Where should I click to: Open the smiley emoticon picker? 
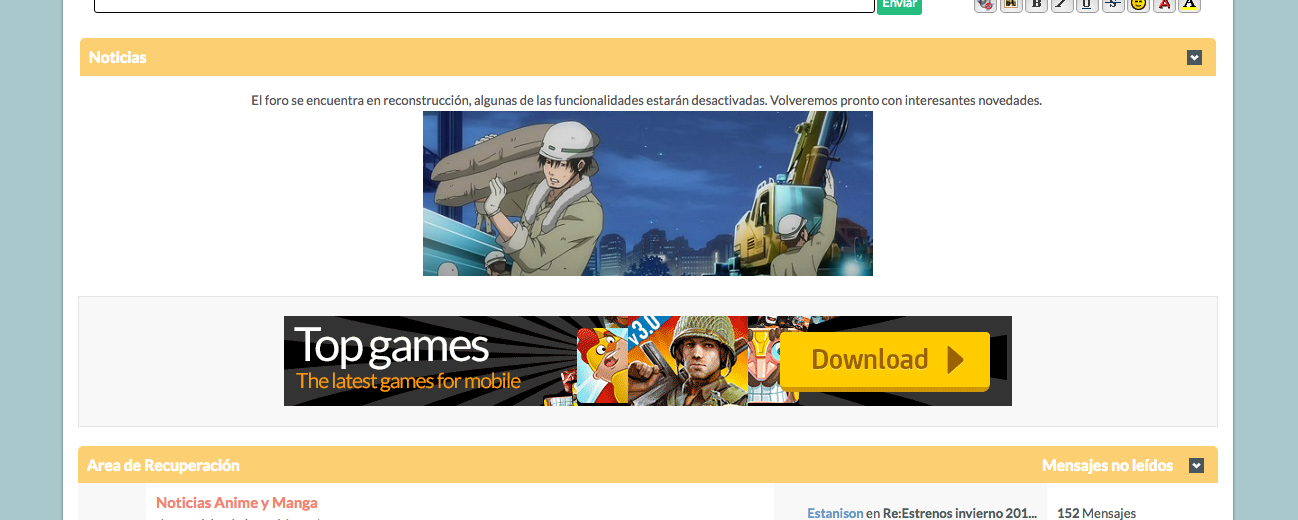(x=1138, y=4)
